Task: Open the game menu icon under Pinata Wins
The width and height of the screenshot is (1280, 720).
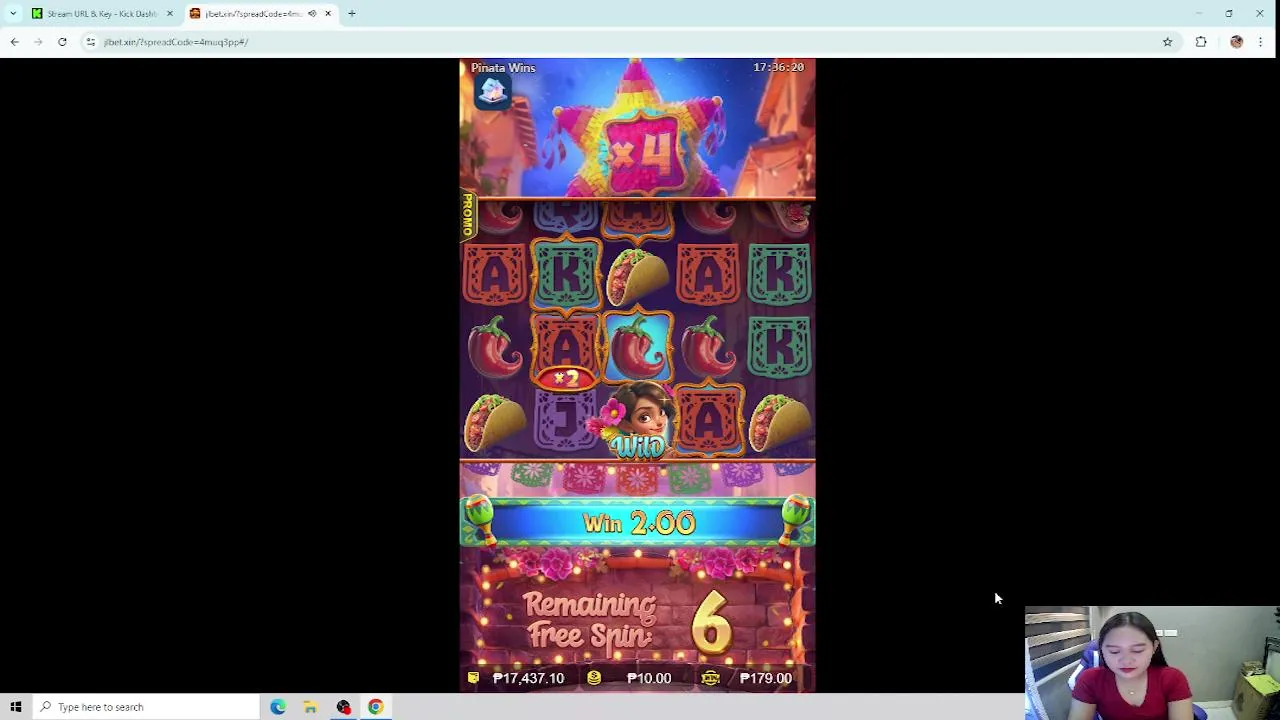Action: point(492,92)
